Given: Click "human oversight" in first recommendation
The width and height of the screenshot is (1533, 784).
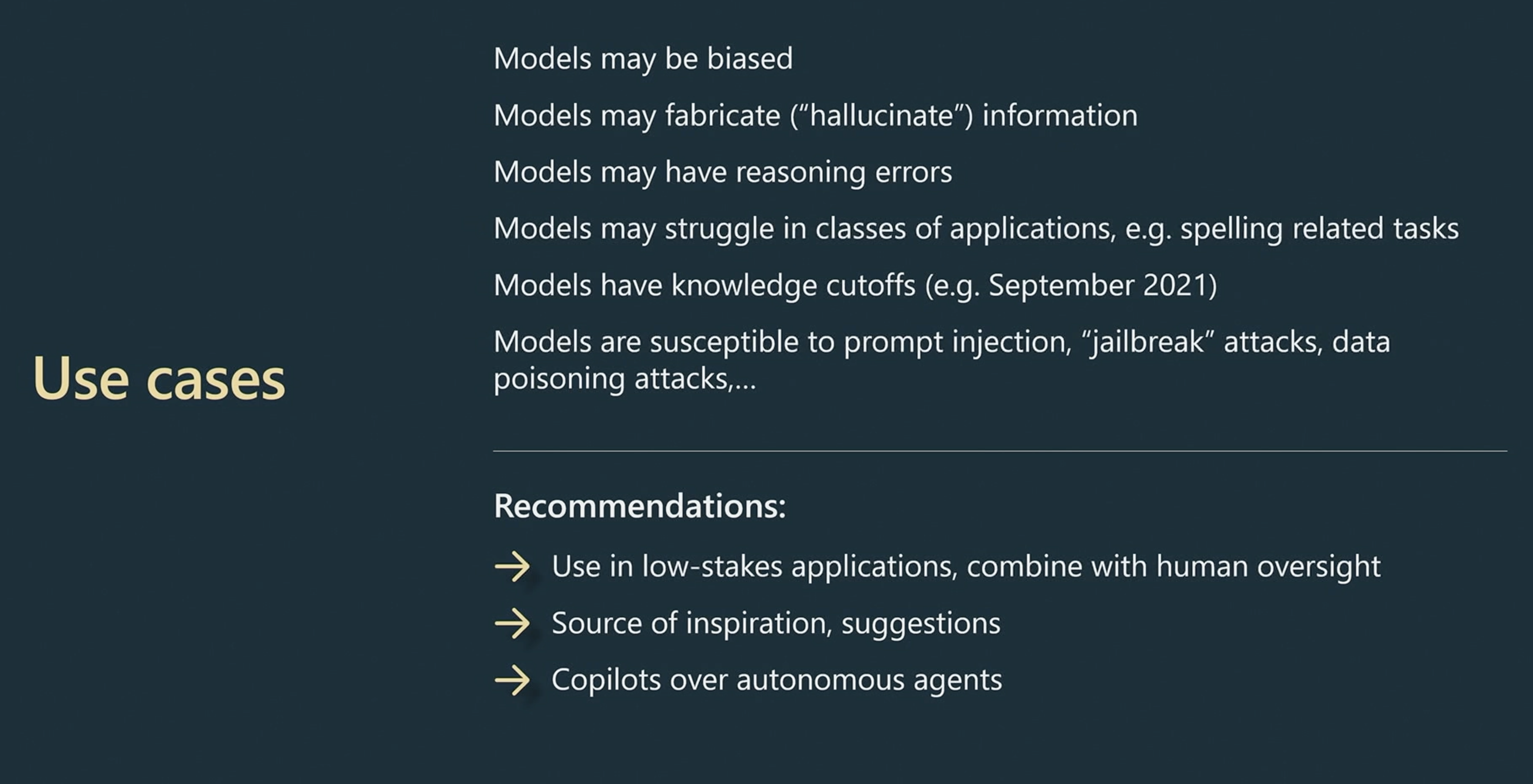Looking at the screenshot, I should point(1268,566).
